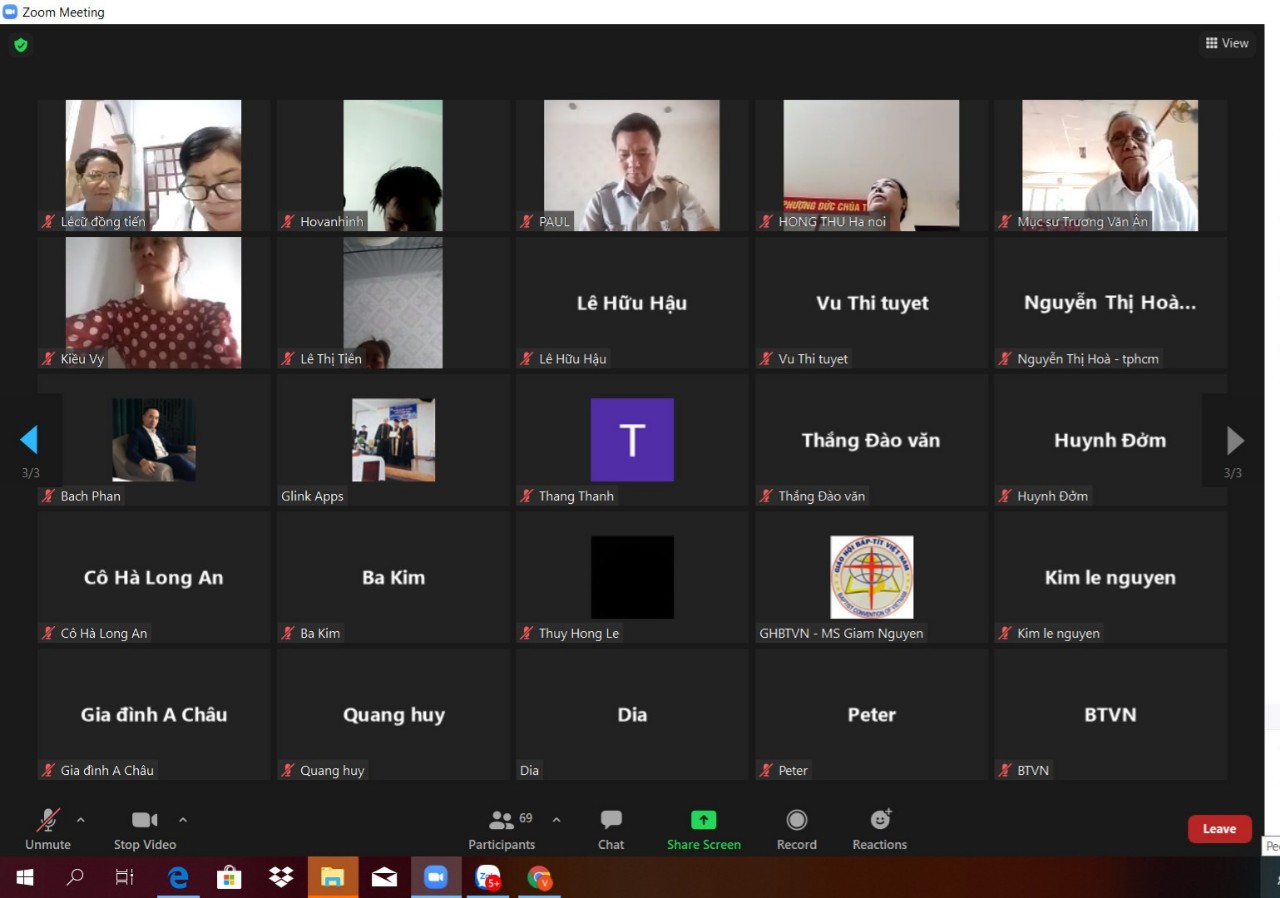Select the PAUL video tile
This screenshot has height=898, width=1280.
tap(631, 165)
